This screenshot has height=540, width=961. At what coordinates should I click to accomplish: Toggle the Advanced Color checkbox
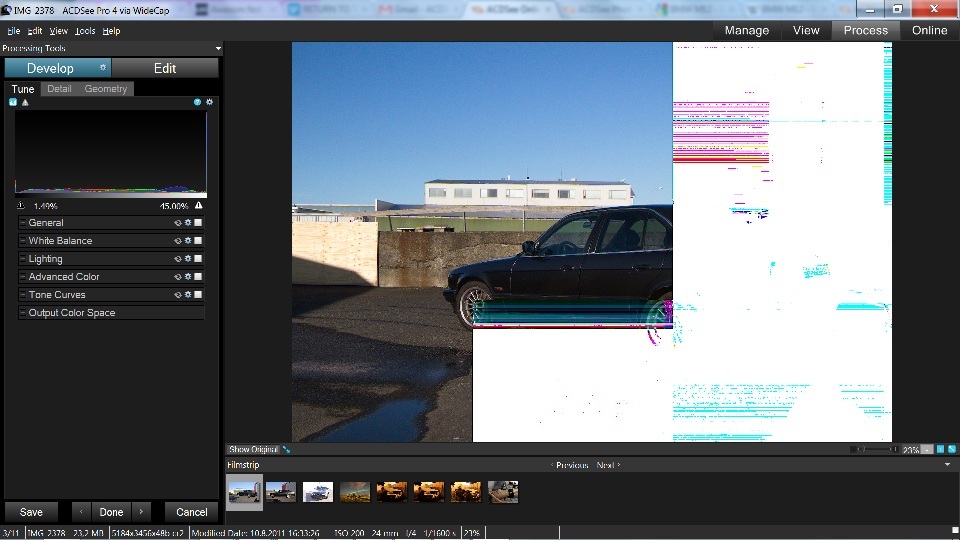[x=198, y=277]
